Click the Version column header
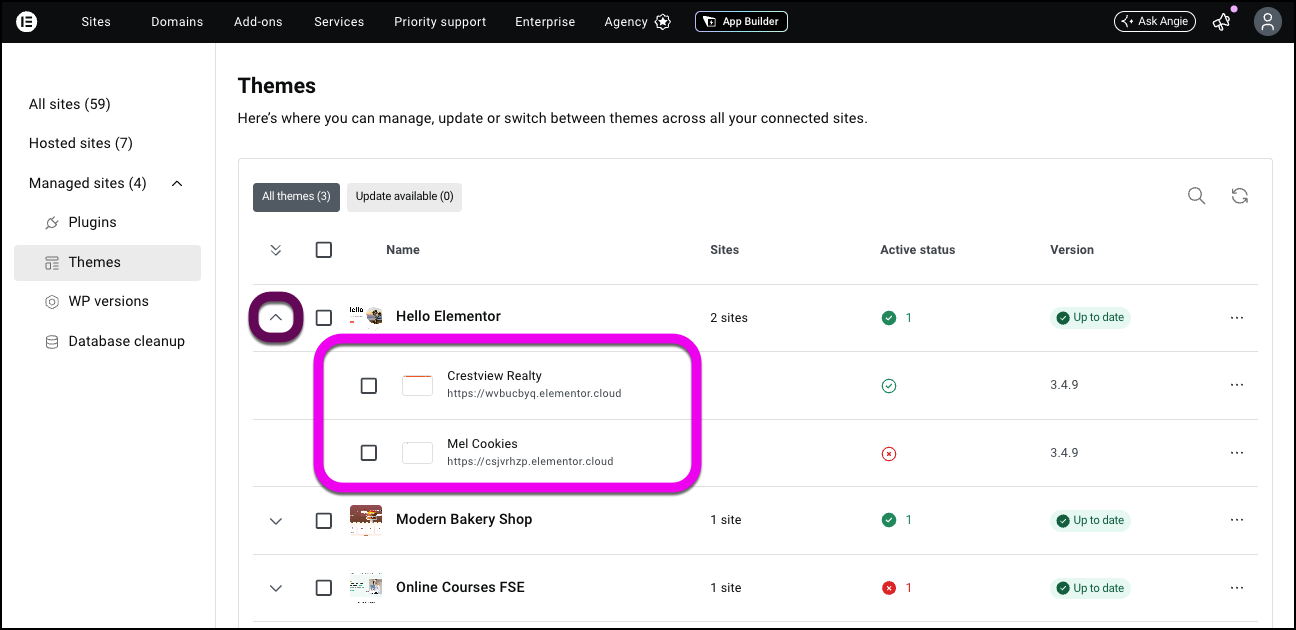Image resolution: width=1296 pixels, height=630 pixels. [1072, 250]
